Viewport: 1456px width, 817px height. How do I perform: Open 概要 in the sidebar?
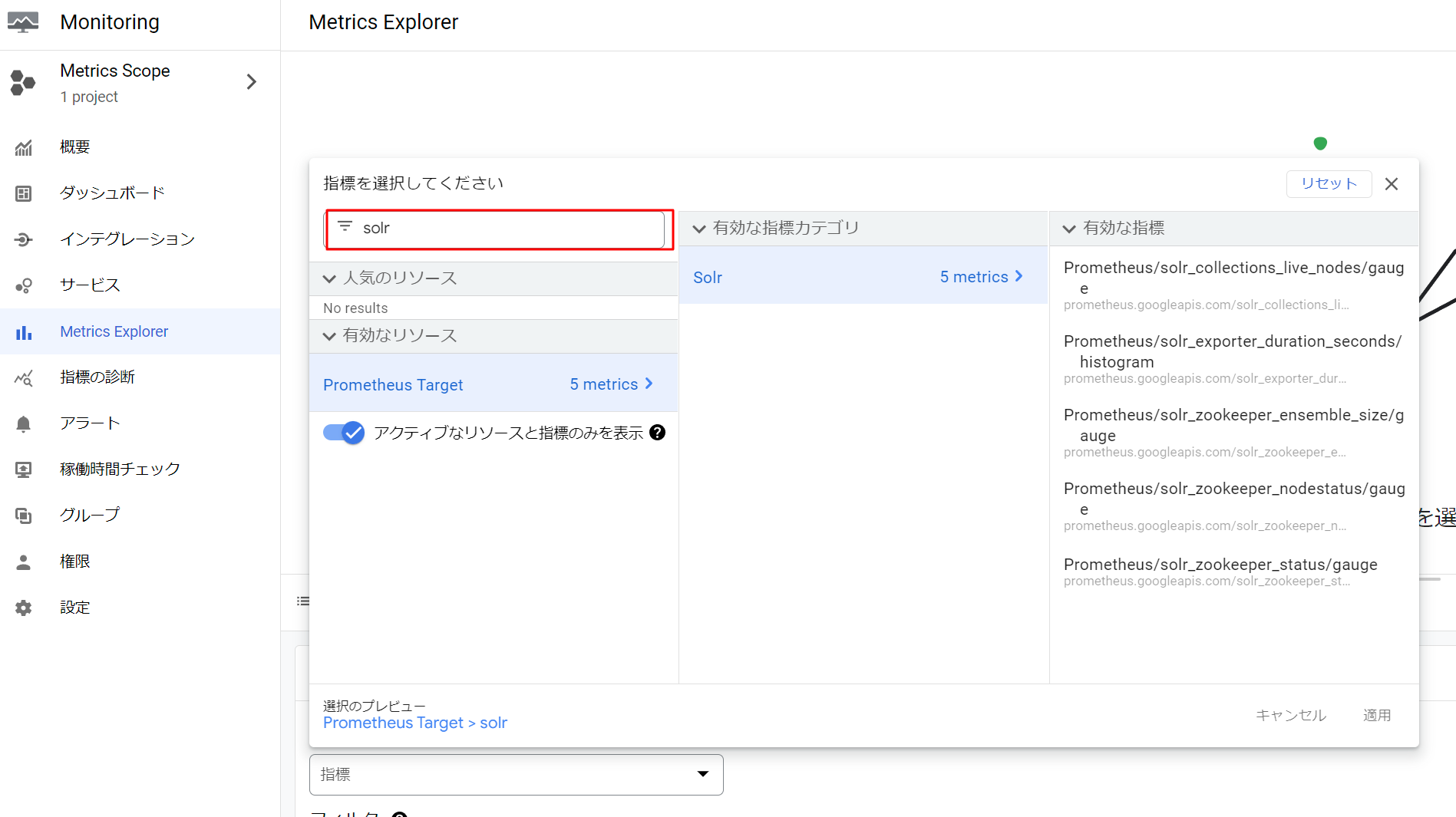pos(75,147)
